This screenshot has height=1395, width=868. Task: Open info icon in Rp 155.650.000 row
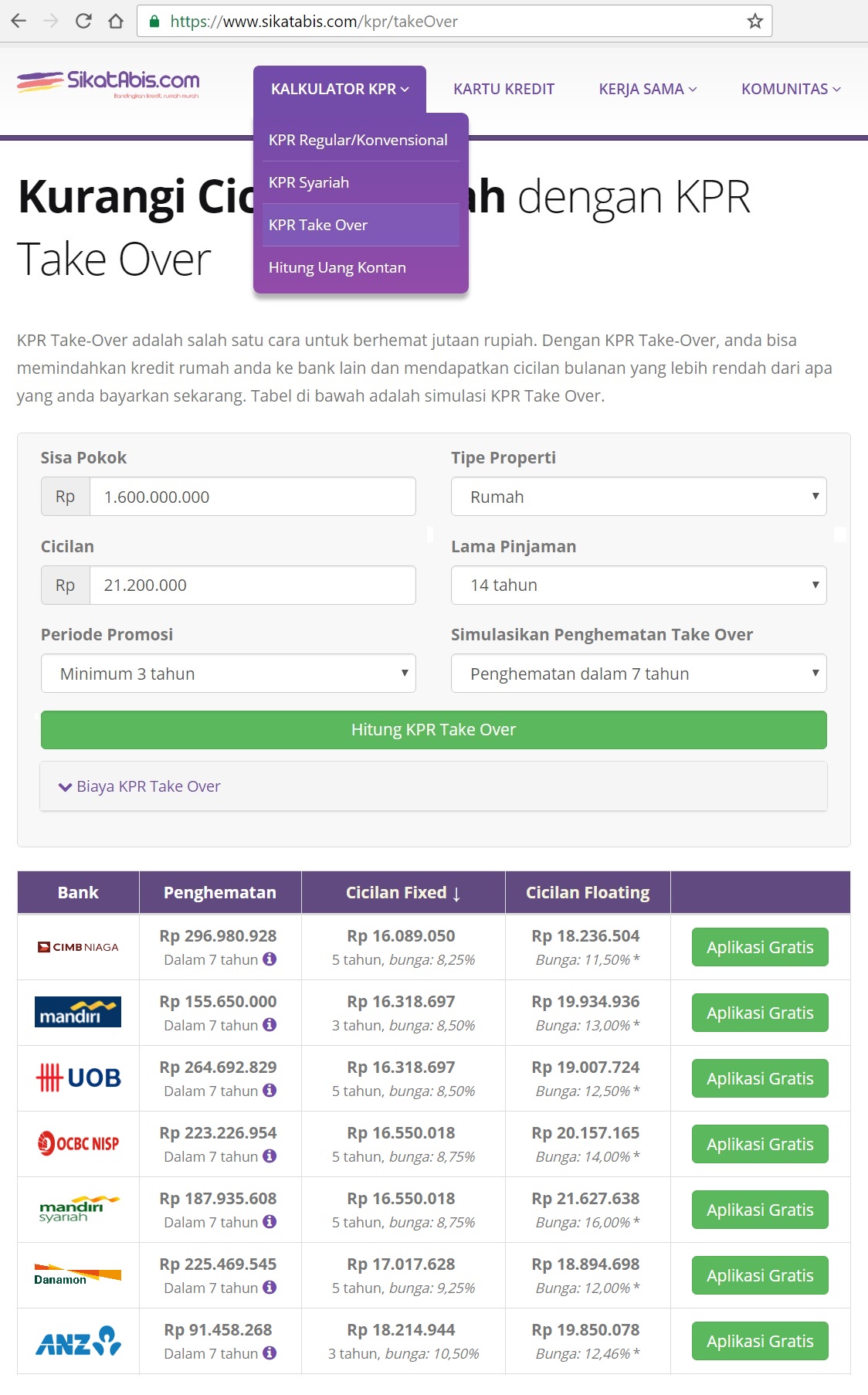coord(270,1024)
